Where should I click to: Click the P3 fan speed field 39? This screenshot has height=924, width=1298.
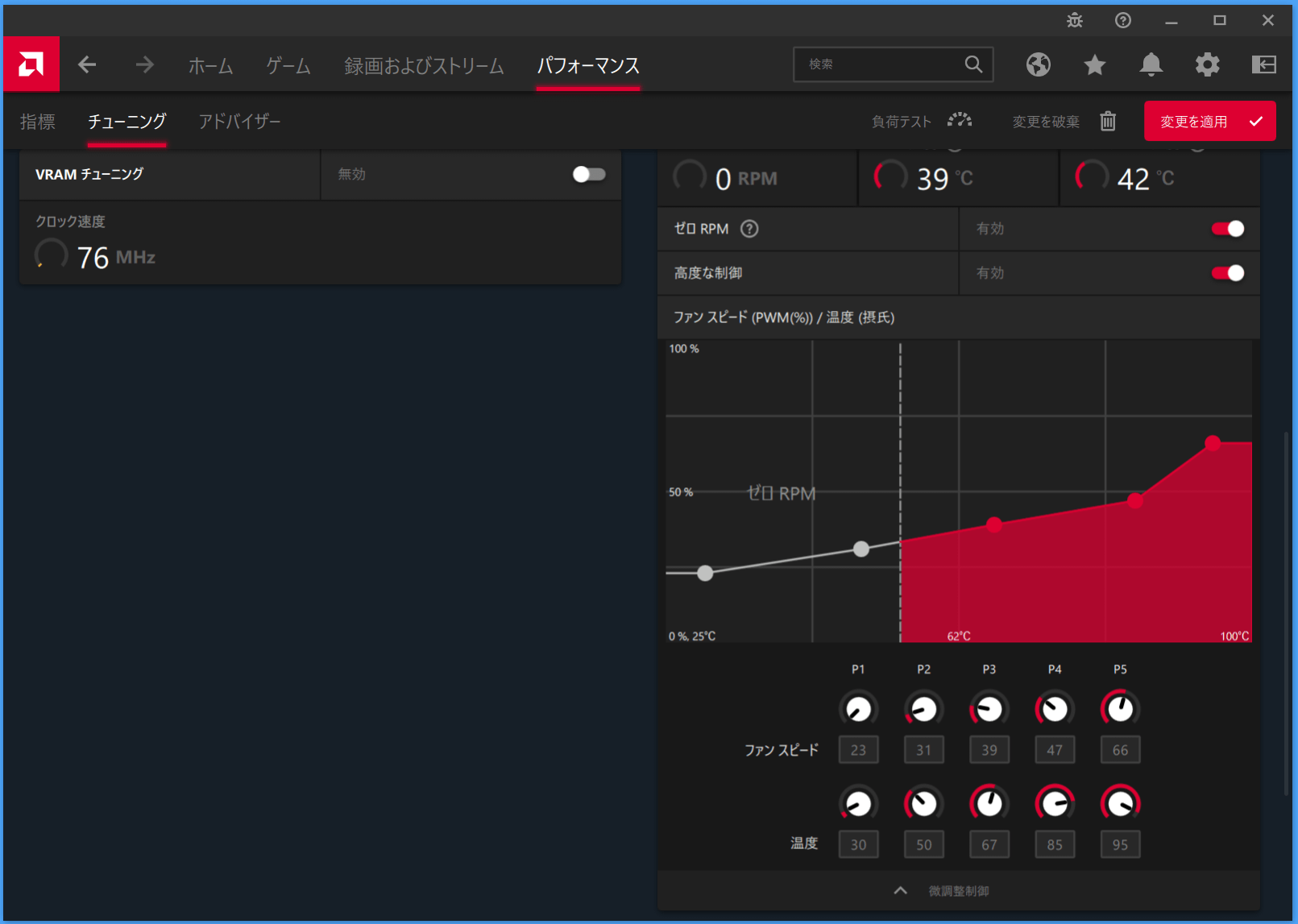click(x=989, y=750)
